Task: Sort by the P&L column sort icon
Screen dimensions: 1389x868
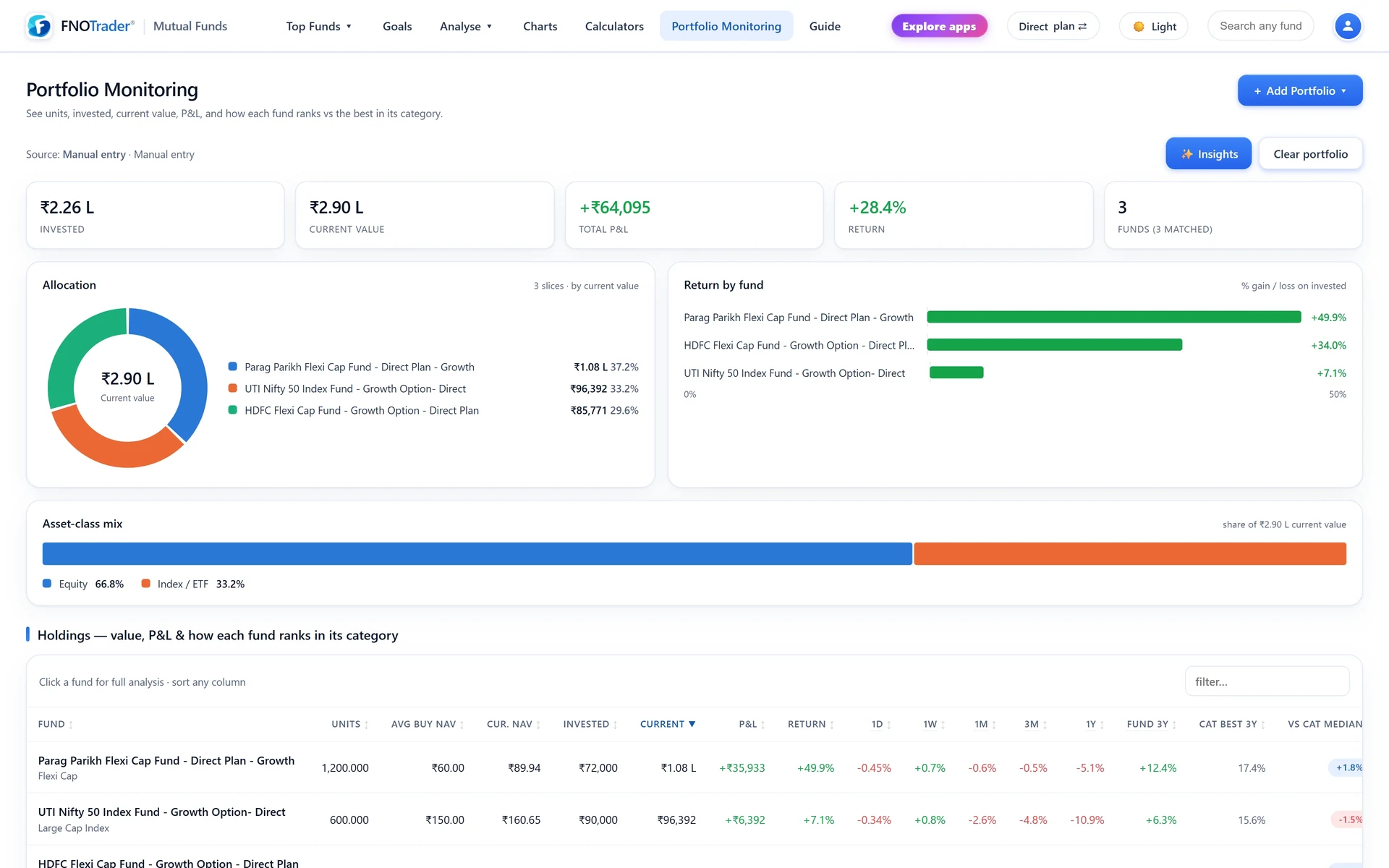Action: (763, 725)
